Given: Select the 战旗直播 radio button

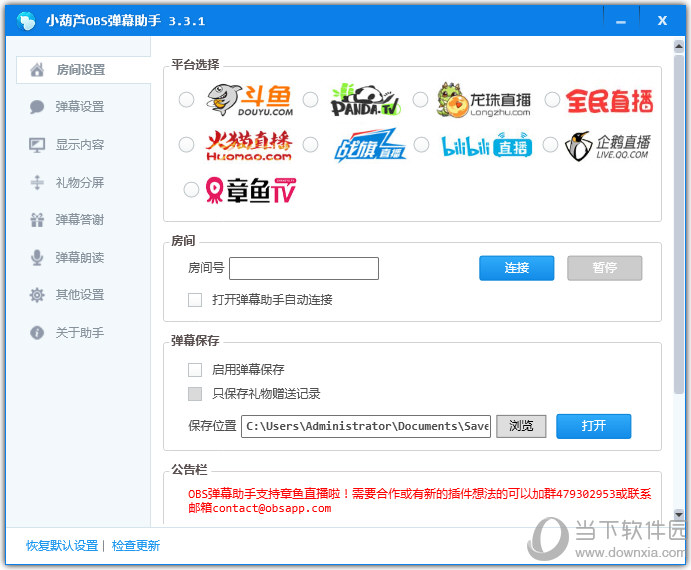Looking at the screenshot, I should tap(310, 145).
